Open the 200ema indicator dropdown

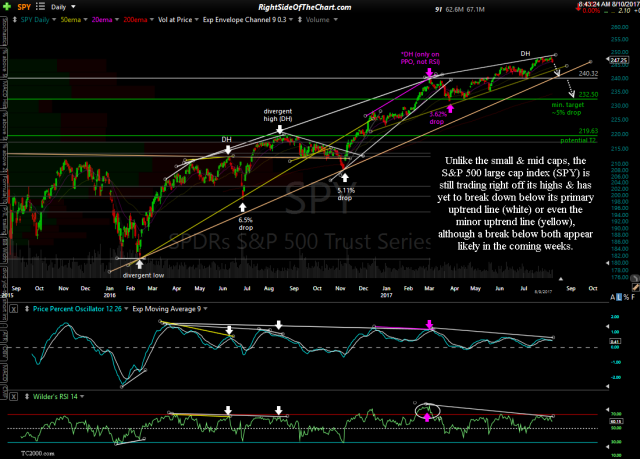(x=151, y=20)
